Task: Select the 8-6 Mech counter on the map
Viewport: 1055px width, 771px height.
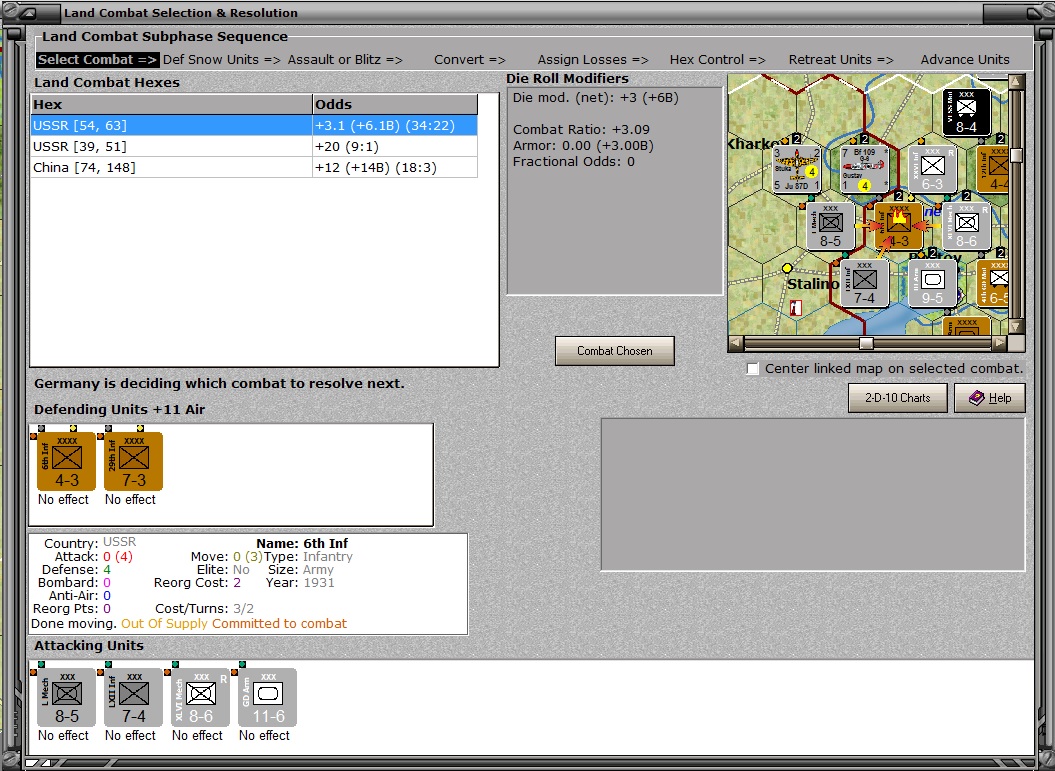Action: (966, 226)
